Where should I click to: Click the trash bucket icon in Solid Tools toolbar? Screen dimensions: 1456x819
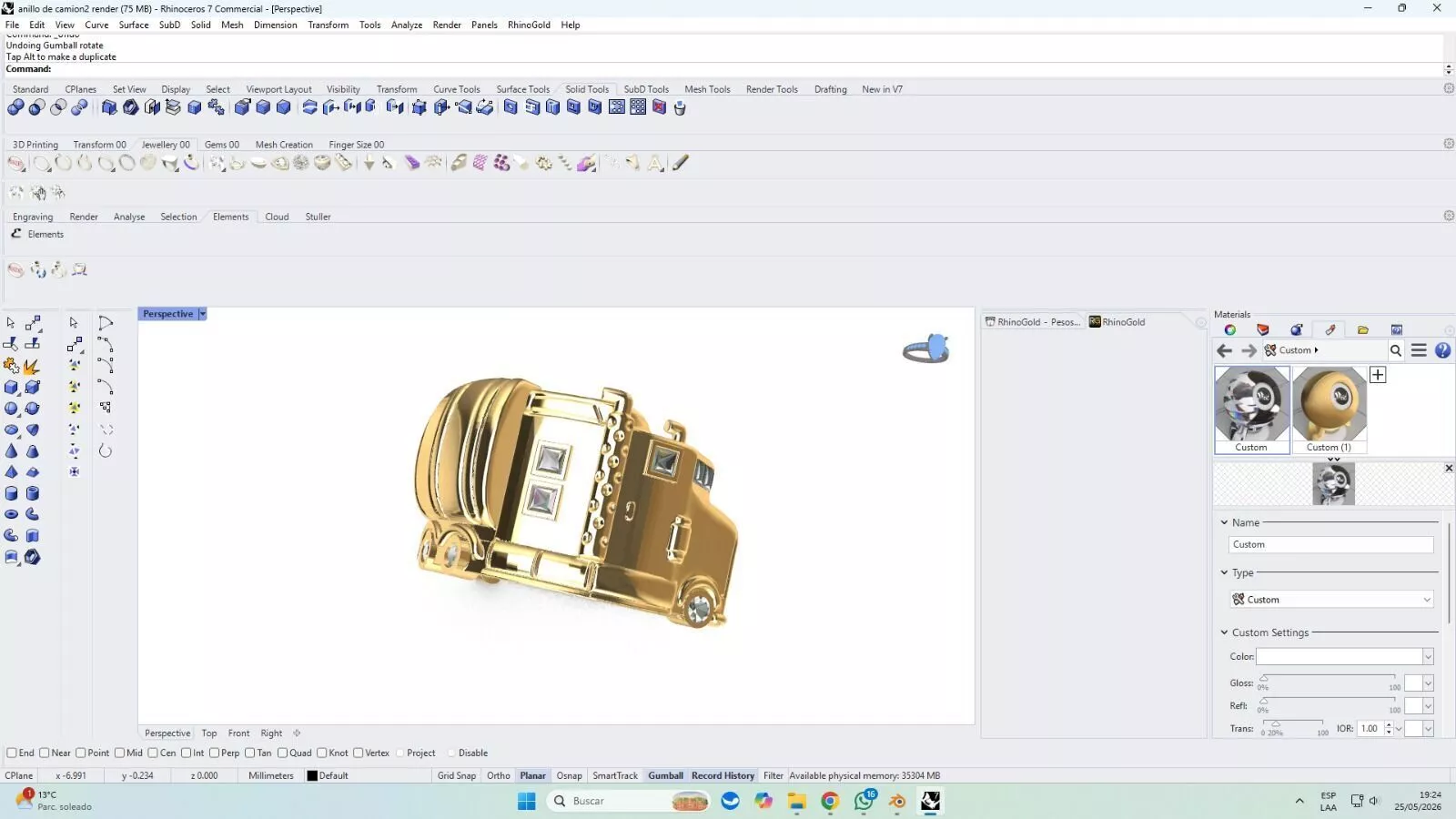[x=680, y=107]
